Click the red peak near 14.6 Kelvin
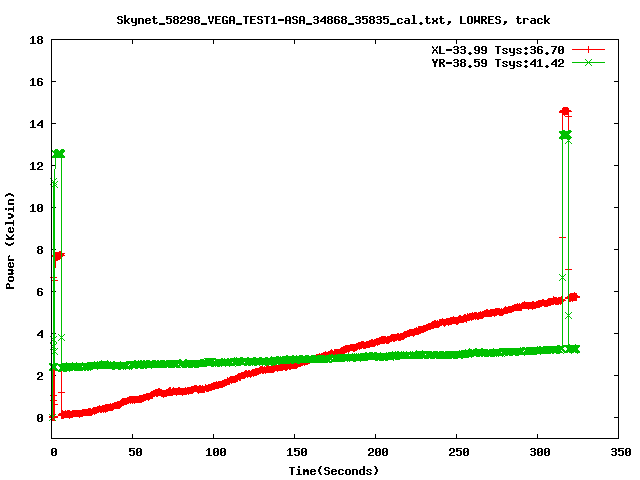The image size is (640, 480). tap(565, 111)
